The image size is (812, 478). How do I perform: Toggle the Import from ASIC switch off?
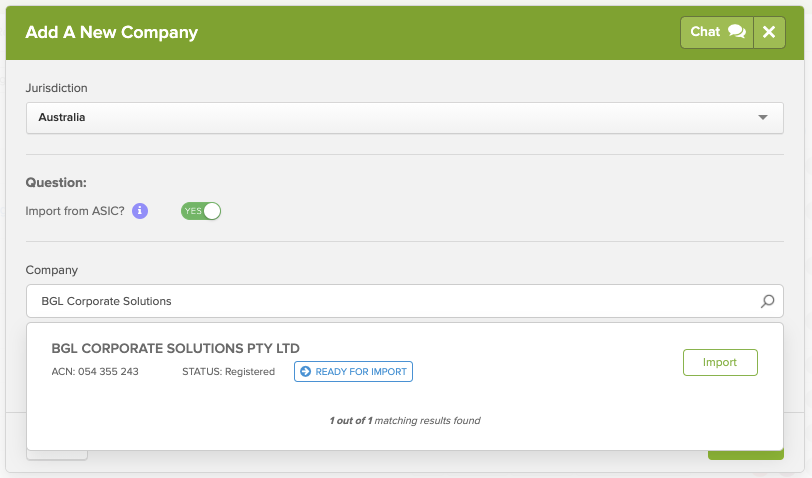tap(200, 211)
